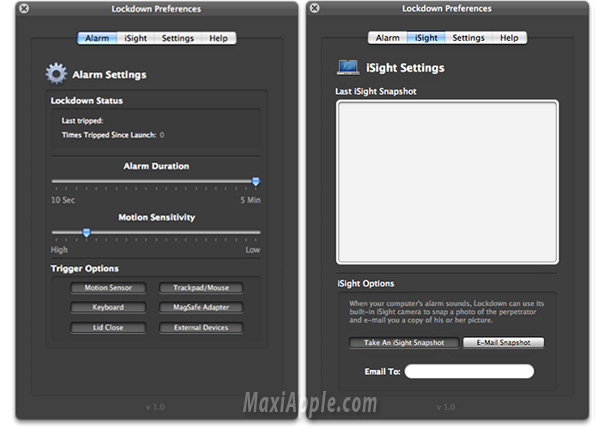Open the Help tab in left window
This screenshot has width=595, height=428.
219,38
